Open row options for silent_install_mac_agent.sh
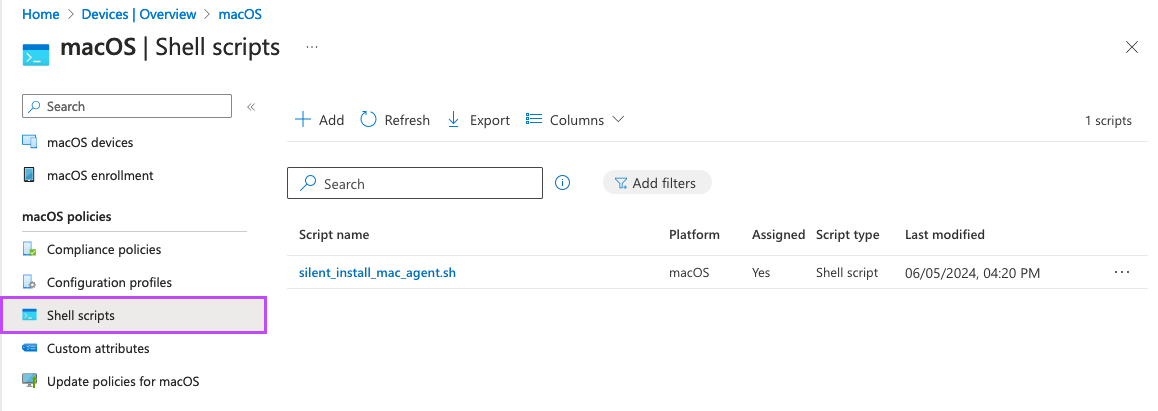 pos(1121,272)
